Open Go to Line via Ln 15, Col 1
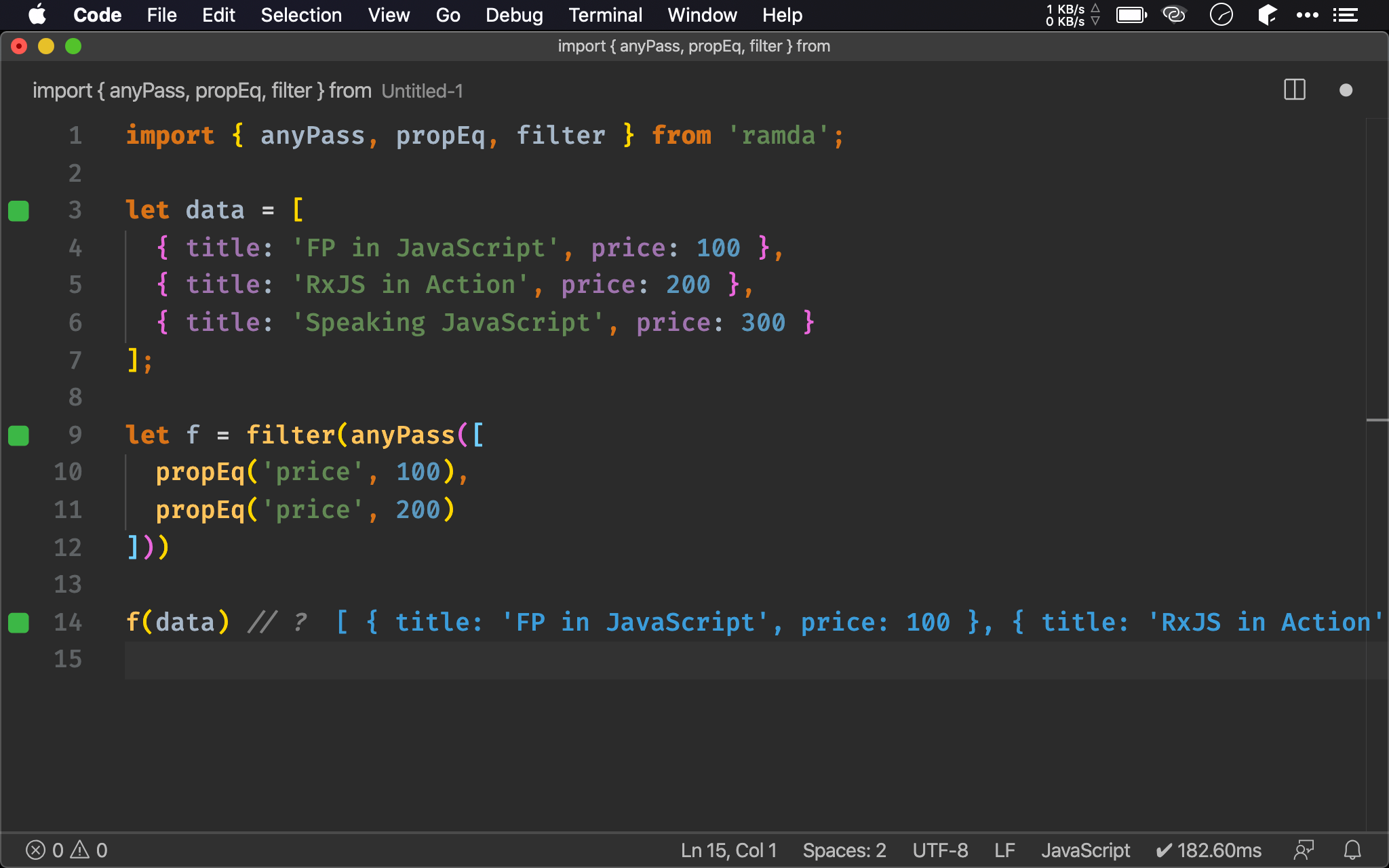The image size is (1389, 868). tap(728, 850)
